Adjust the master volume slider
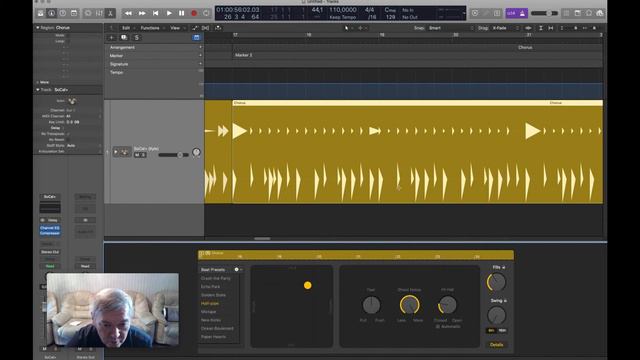This screenshot has height=360, width=640. click(544, 13)
